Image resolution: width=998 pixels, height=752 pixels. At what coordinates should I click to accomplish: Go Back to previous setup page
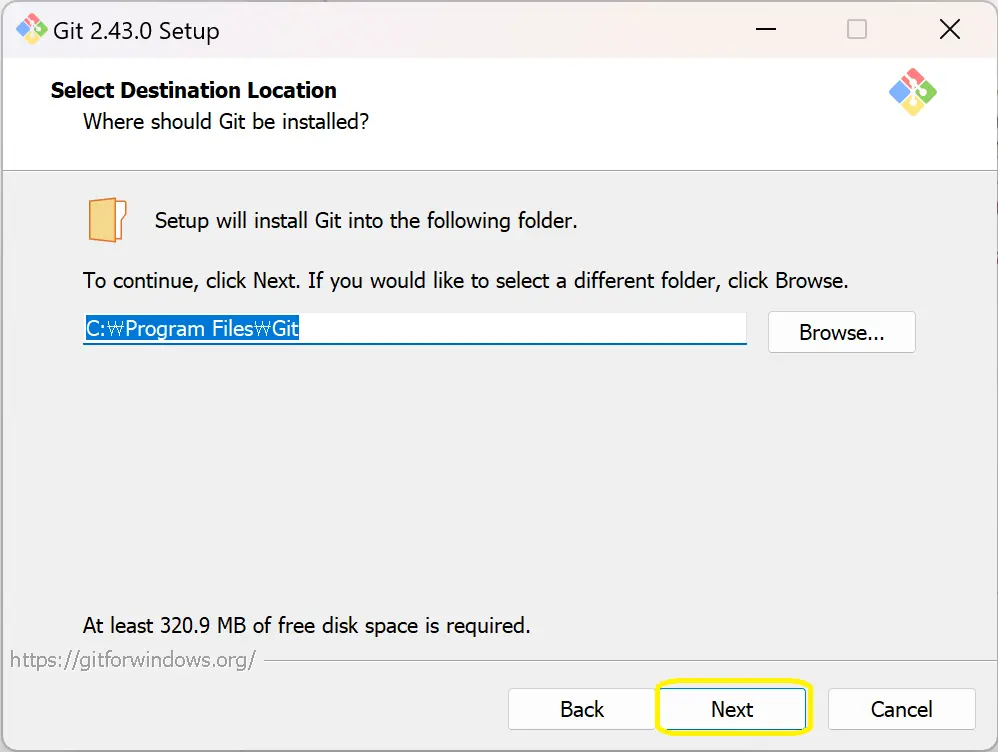[x=581, y=709]
